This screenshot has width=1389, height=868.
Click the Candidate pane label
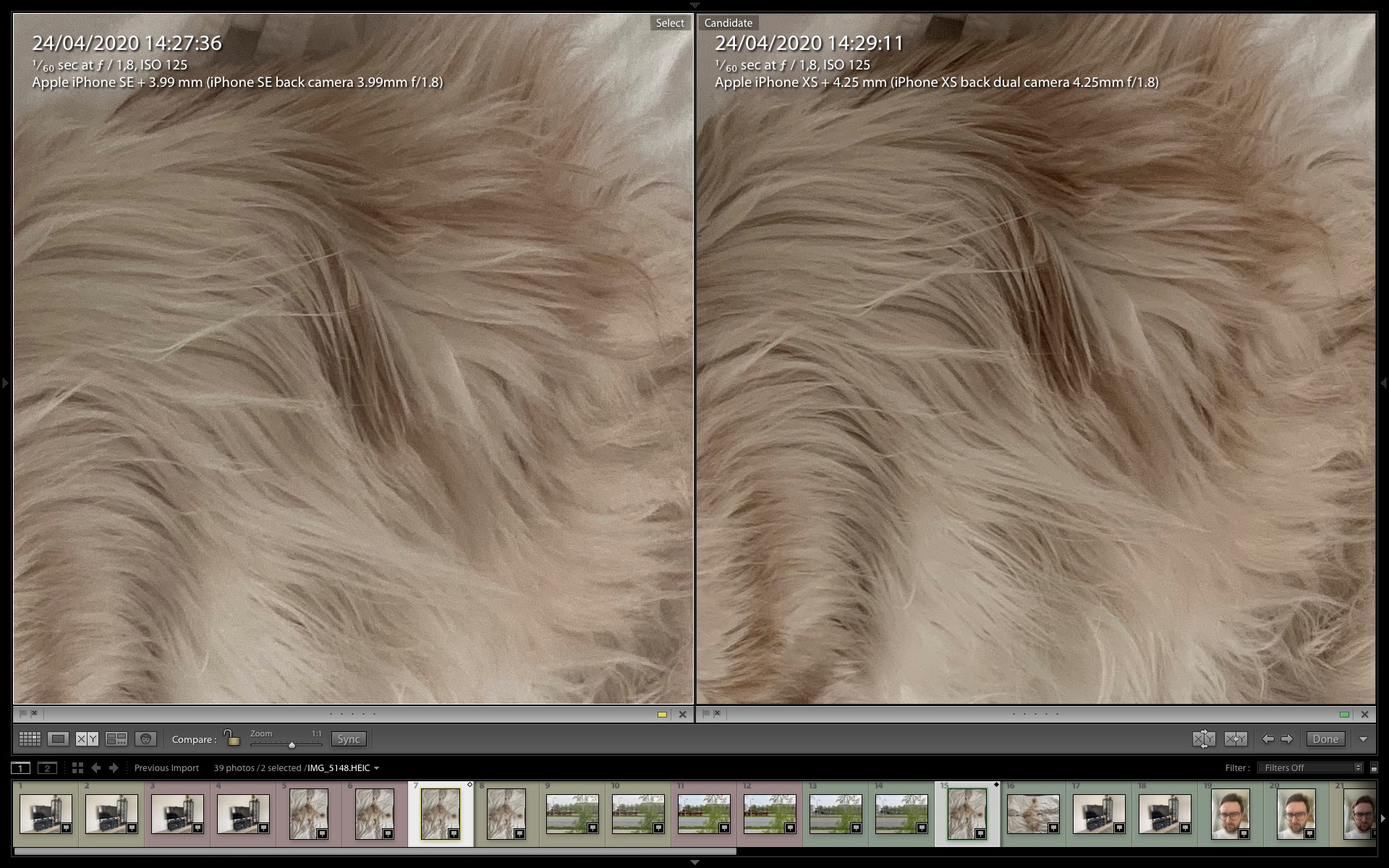click(x=729, y=23)
